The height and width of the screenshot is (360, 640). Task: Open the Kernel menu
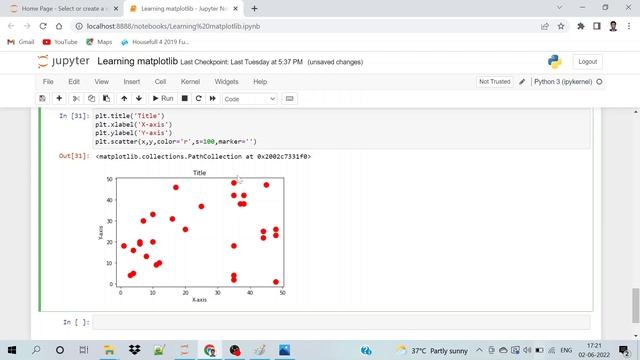click(x=190, y=82)
